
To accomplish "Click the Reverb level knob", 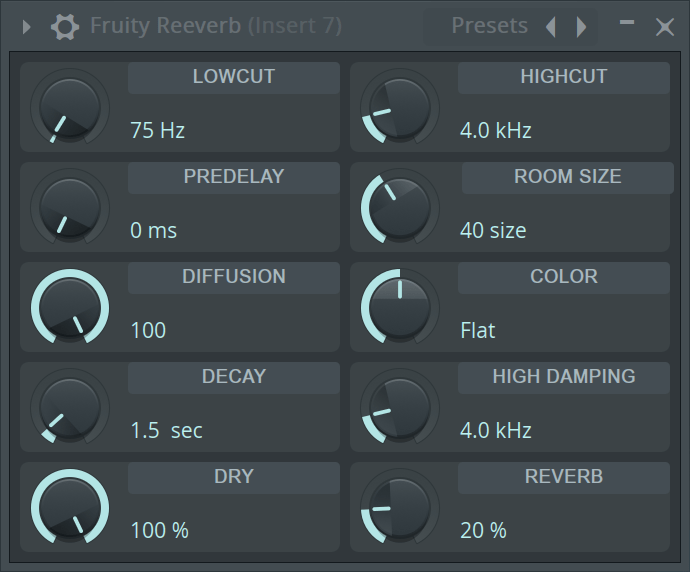I will tap(400, 506).
